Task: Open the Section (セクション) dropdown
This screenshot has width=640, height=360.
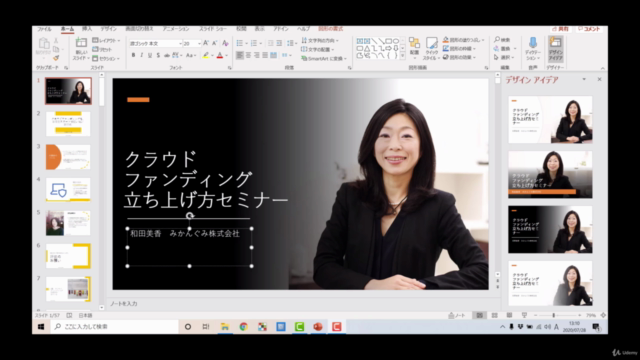Action: pos(106,58)
